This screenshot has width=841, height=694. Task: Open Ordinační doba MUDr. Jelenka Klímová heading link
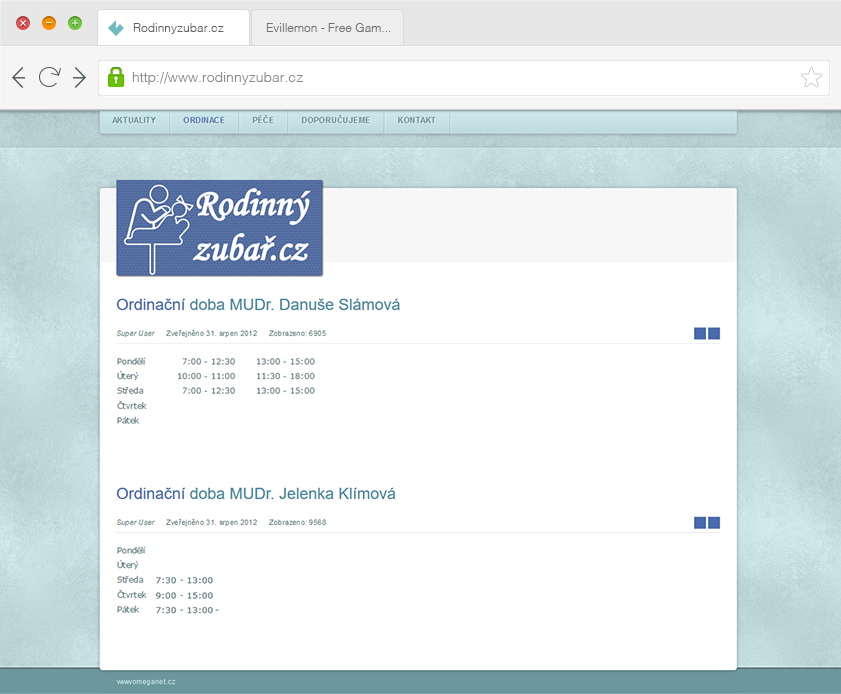click(256, 493)
